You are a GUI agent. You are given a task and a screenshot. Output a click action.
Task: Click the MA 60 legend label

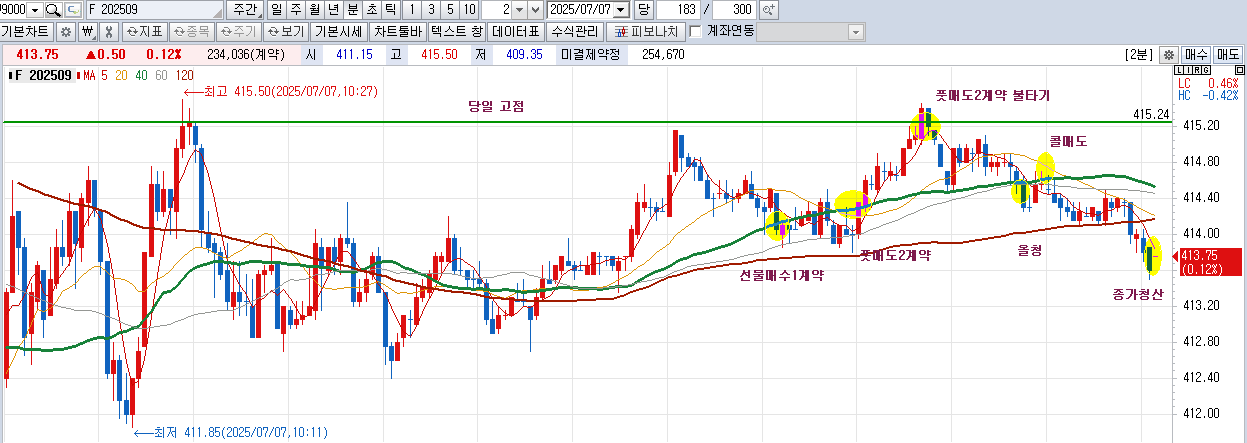161,75
